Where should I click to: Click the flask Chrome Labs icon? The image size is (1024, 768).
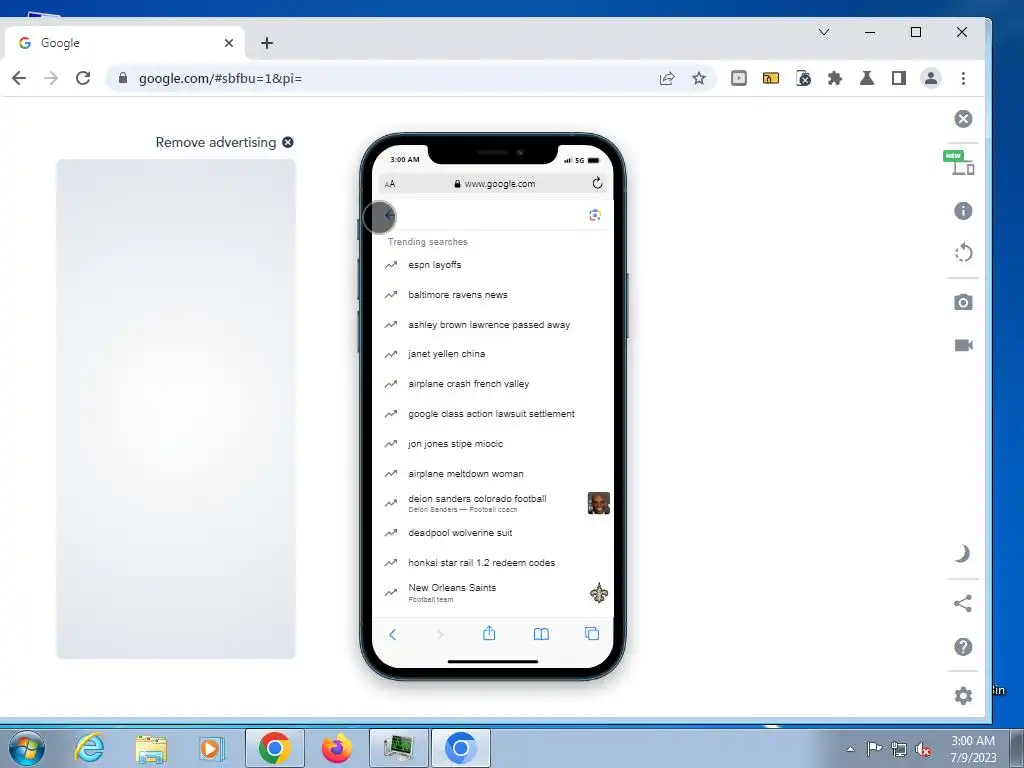[x=867, y=78]
